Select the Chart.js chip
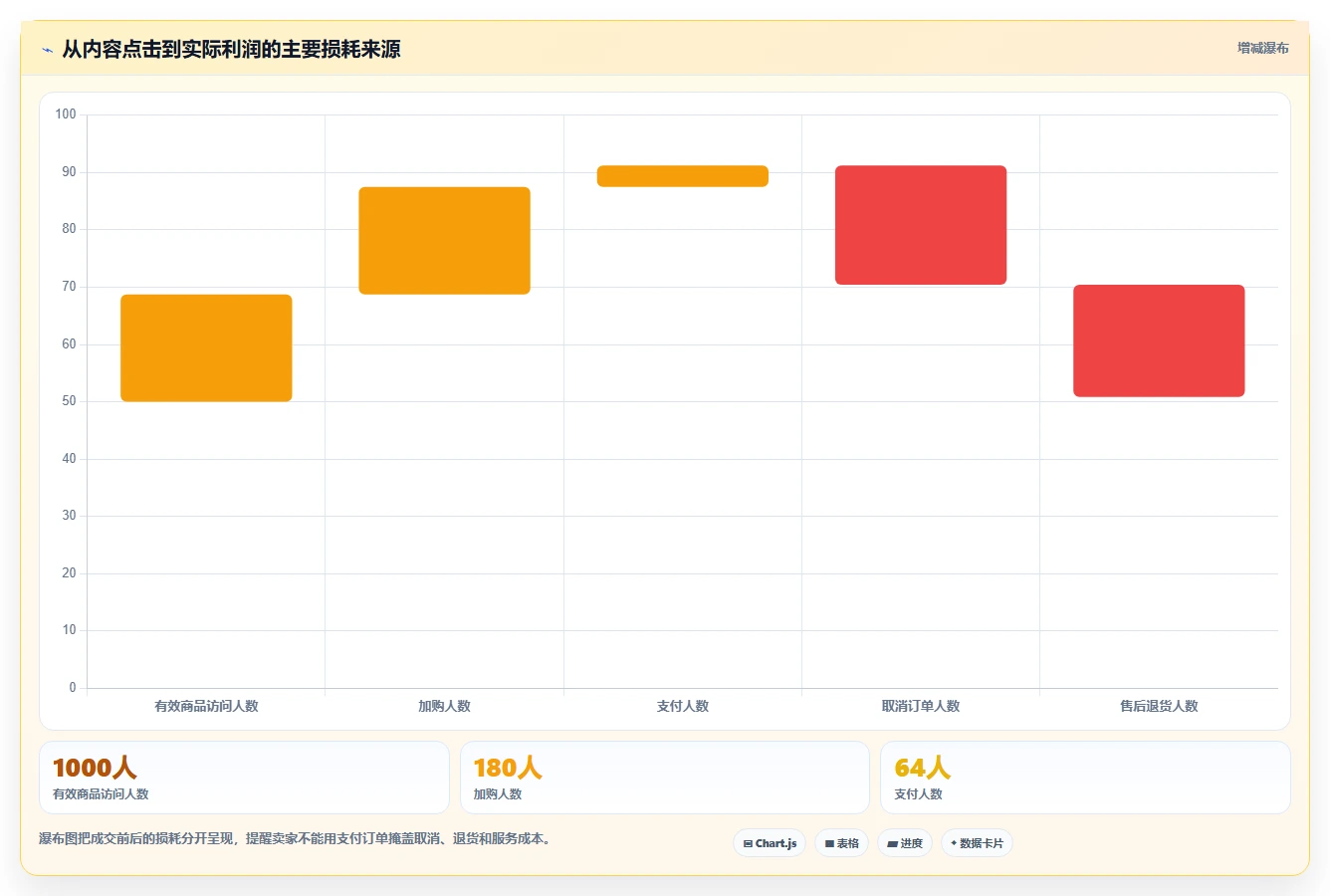 (x=770, y=843)
